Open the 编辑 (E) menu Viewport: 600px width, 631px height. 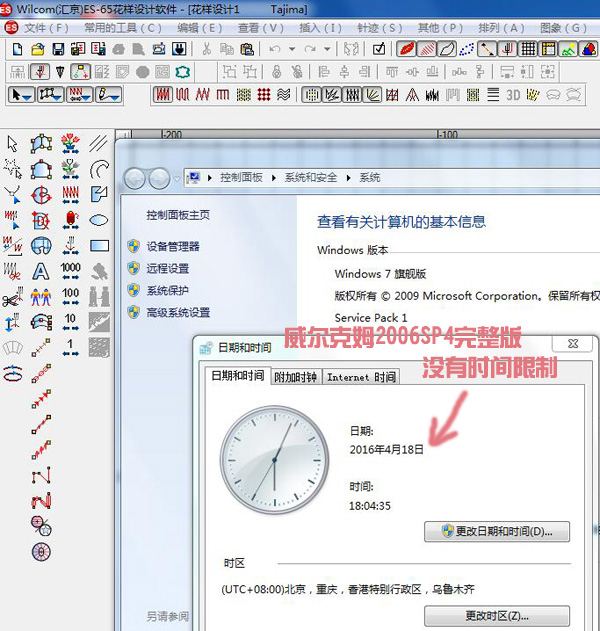pyautogui.click(x=200, y=28)
